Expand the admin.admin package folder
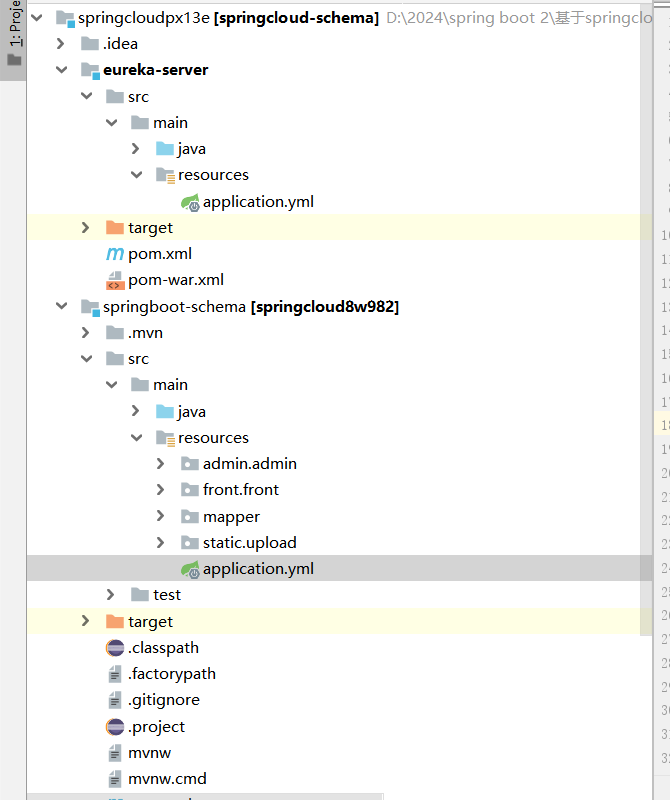The width and height of the screenshot is (670, 800). (x=161, y=464)
